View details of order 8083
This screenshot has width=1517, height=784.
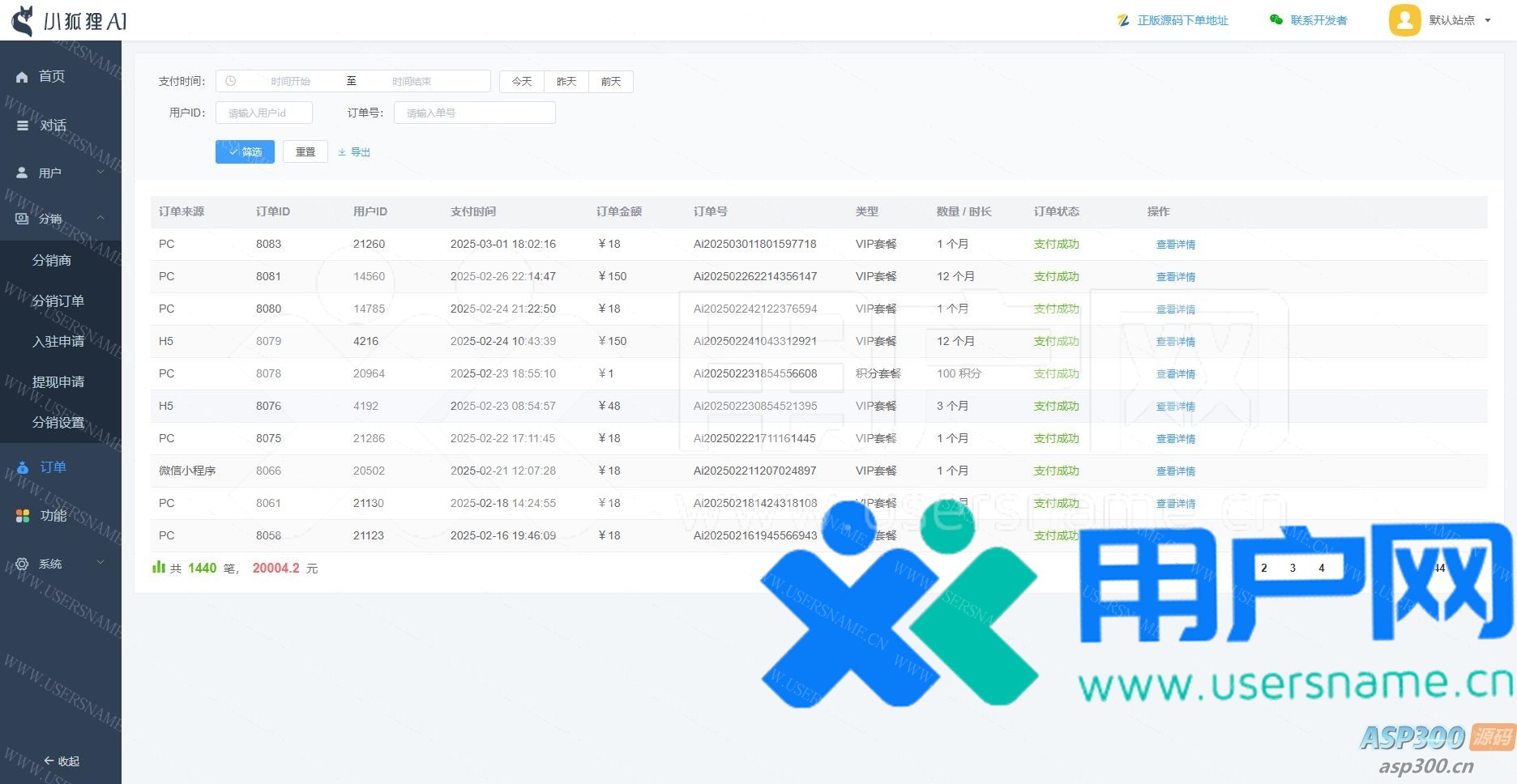click(1175, 245)
